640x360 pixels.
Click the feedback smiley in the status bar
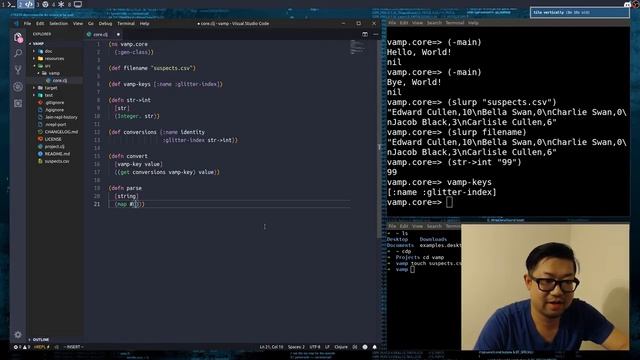pos(365,347)
